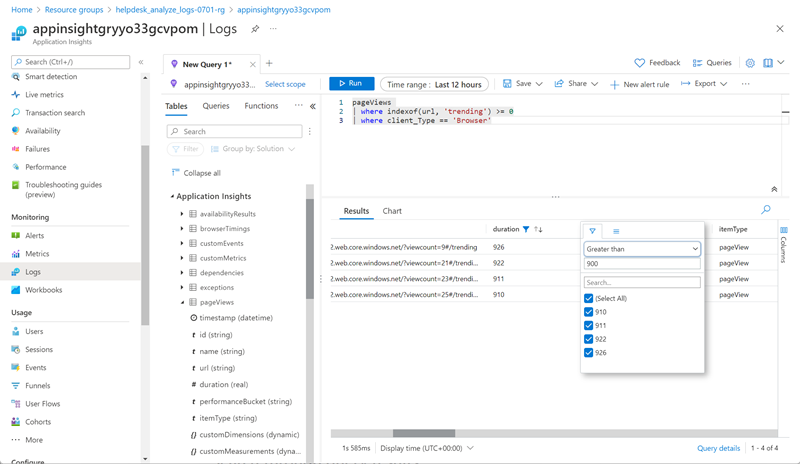The height and width of the screenshot is (464, 800).
Task: Uncheck the 926 filter value
Action: point(588,353)
